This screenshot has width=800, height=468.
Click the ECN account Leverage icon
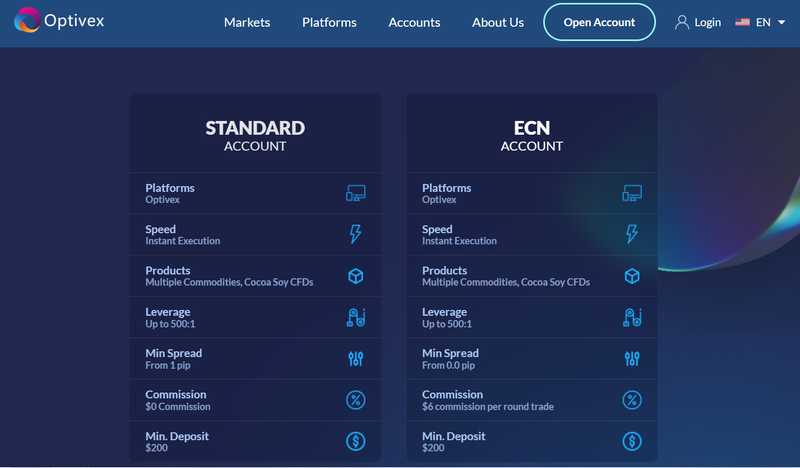pos(632,317)
